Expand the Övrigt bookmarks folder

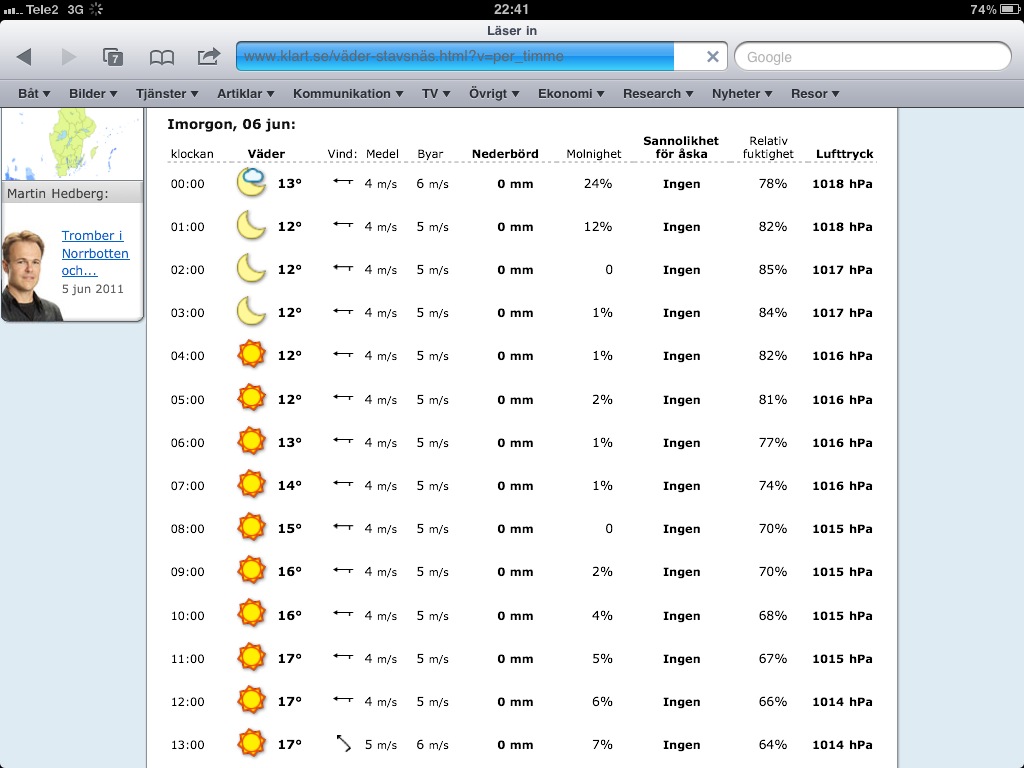coord(494,93)
